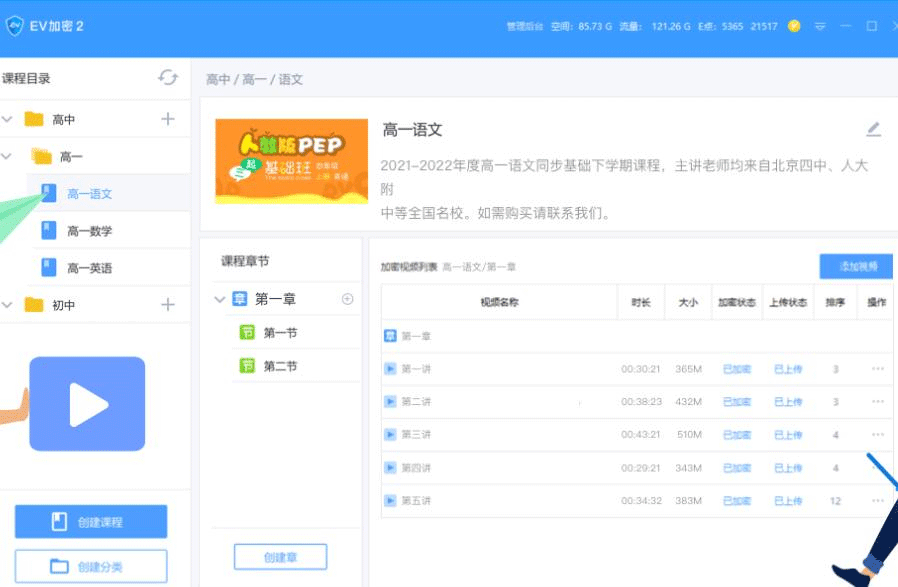The height and width of the screenshot is (587, 898).
Task: Click the plus icon next to 初中 folder
Action: pyautogui.click(x=167, y=305)
